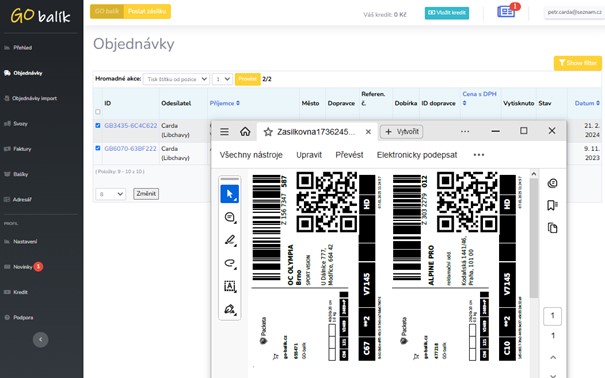This screenshot has width=605, height=378.
Task: Go to home icon in PDF viewer
Action: tap(245, 132)
